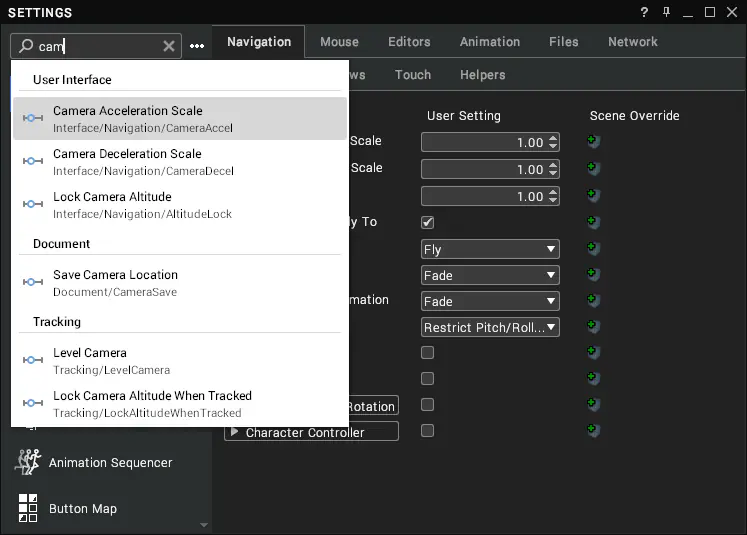Clear the search field with the X icon

169,46
